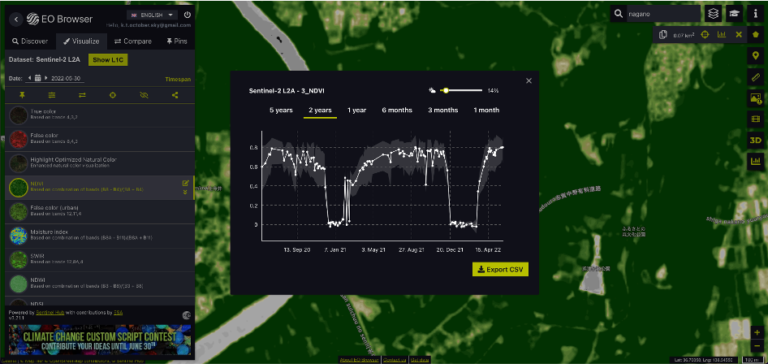Image resolution: width=768 pixels, height=364 pixels.
Task: Select the 1 year chart range
Action: (x=357, y=110)
